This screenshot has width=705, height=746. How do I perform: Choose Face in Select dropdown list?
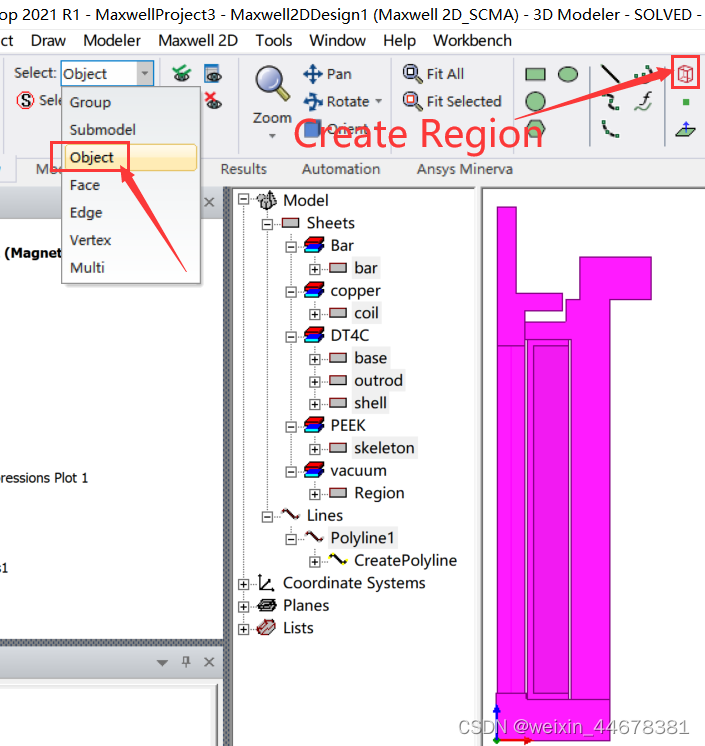(131, 185)
